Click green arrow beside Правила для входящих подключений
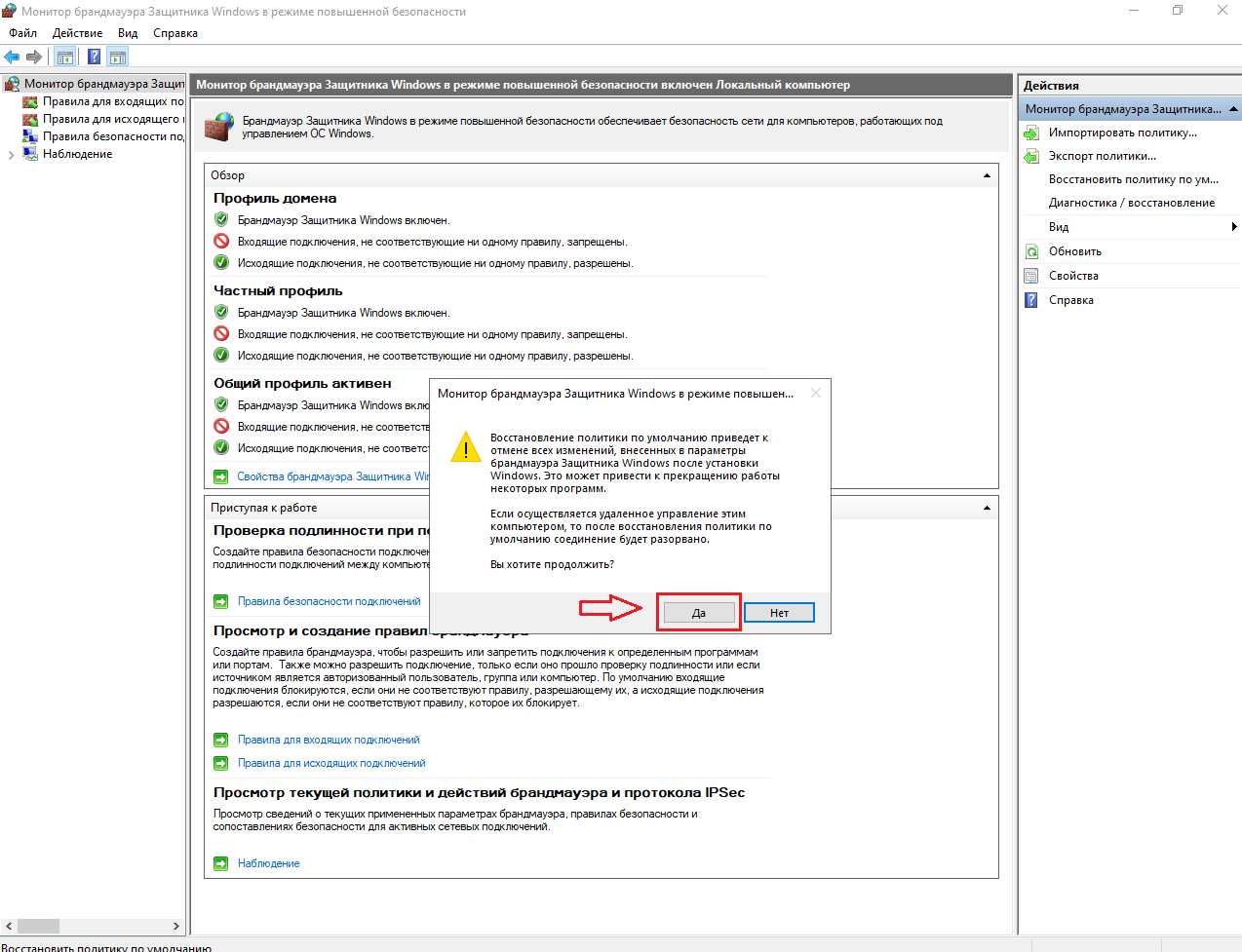 click(x=220, y=740)
